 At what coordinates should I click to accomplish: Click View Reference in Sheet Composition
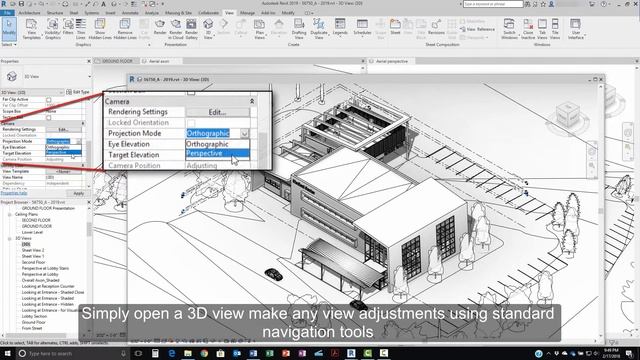coord(477,29)
